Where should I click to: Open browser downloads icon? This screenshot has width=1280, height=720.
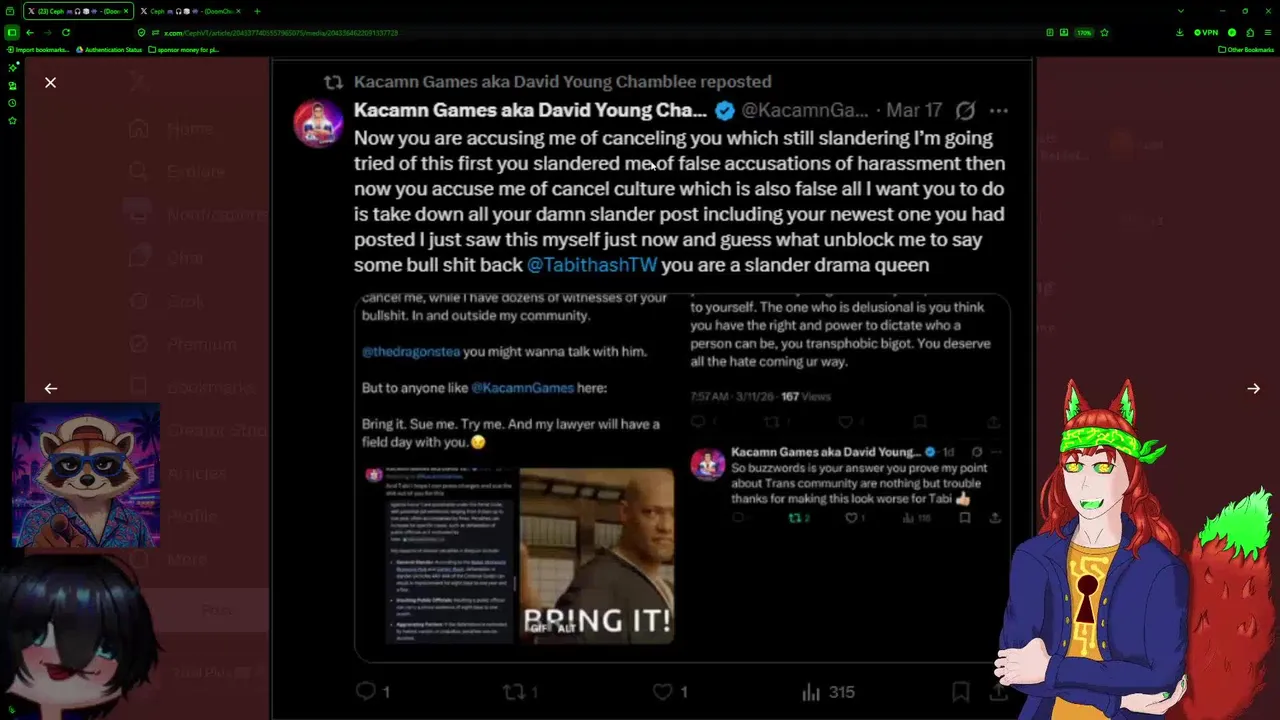click(1180, 32)
